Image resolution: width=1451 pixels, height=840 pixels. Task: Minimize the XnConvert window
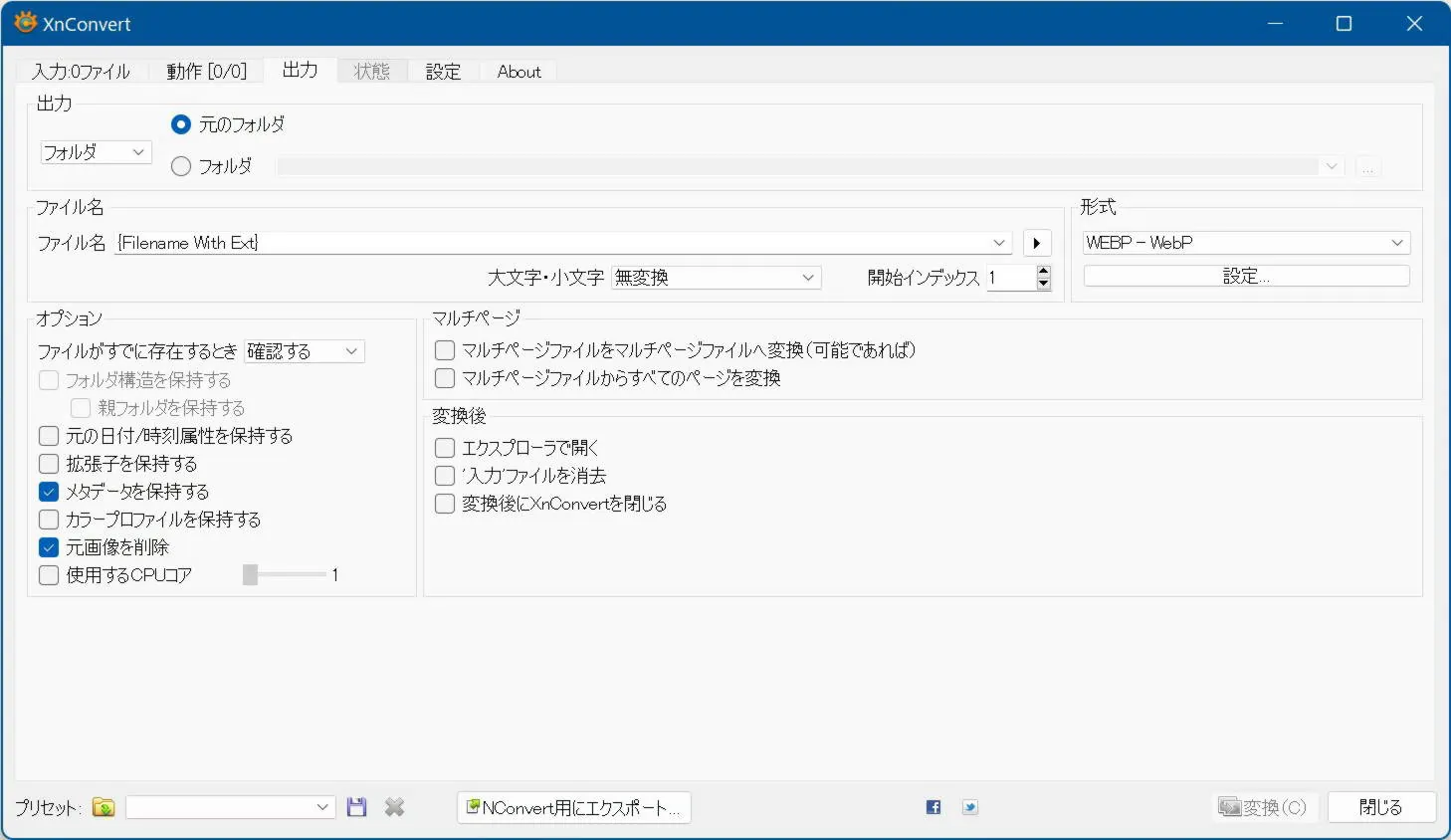(1275, 24)
